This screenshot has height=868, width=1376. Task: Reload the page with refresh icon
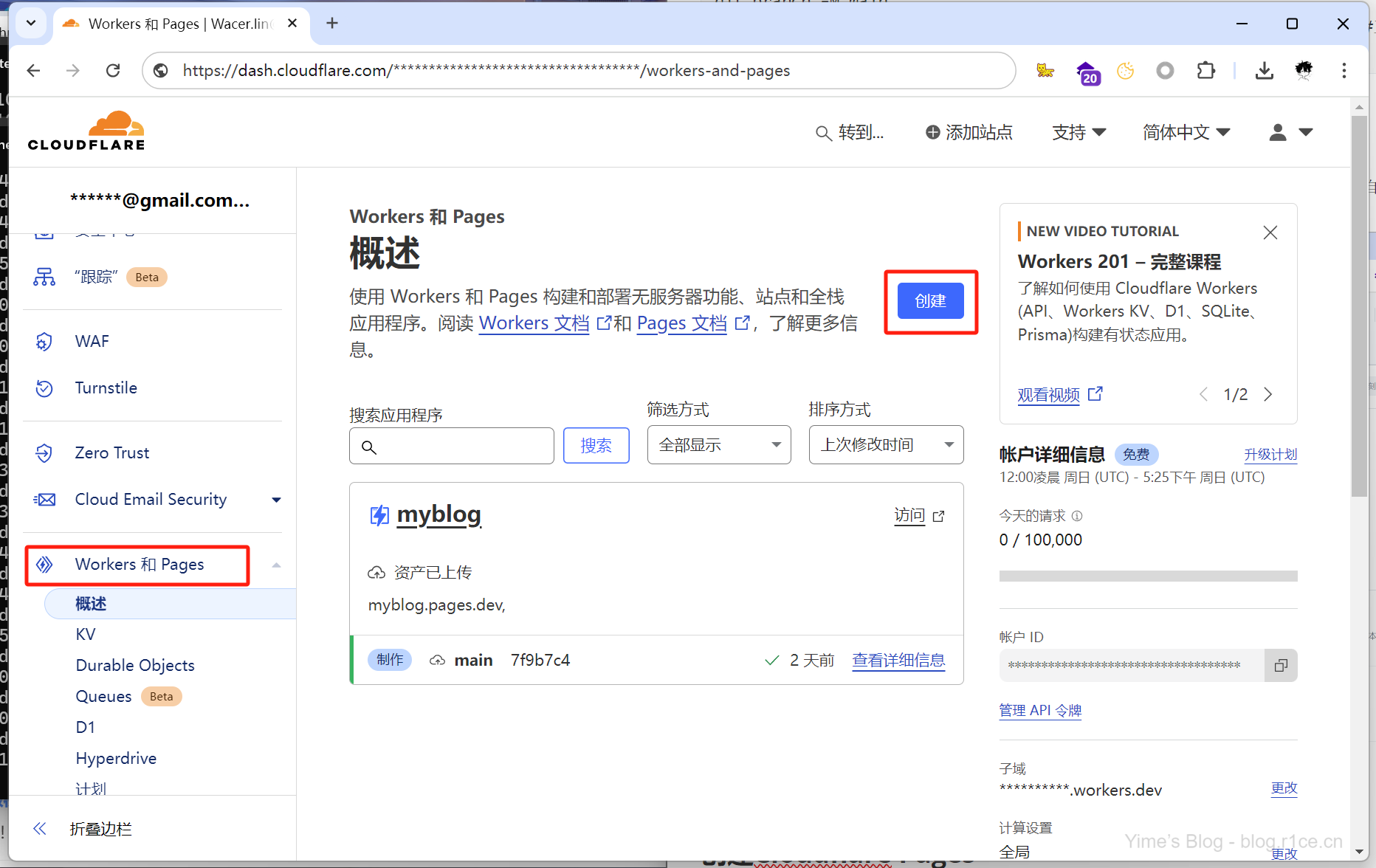[113, 71]
